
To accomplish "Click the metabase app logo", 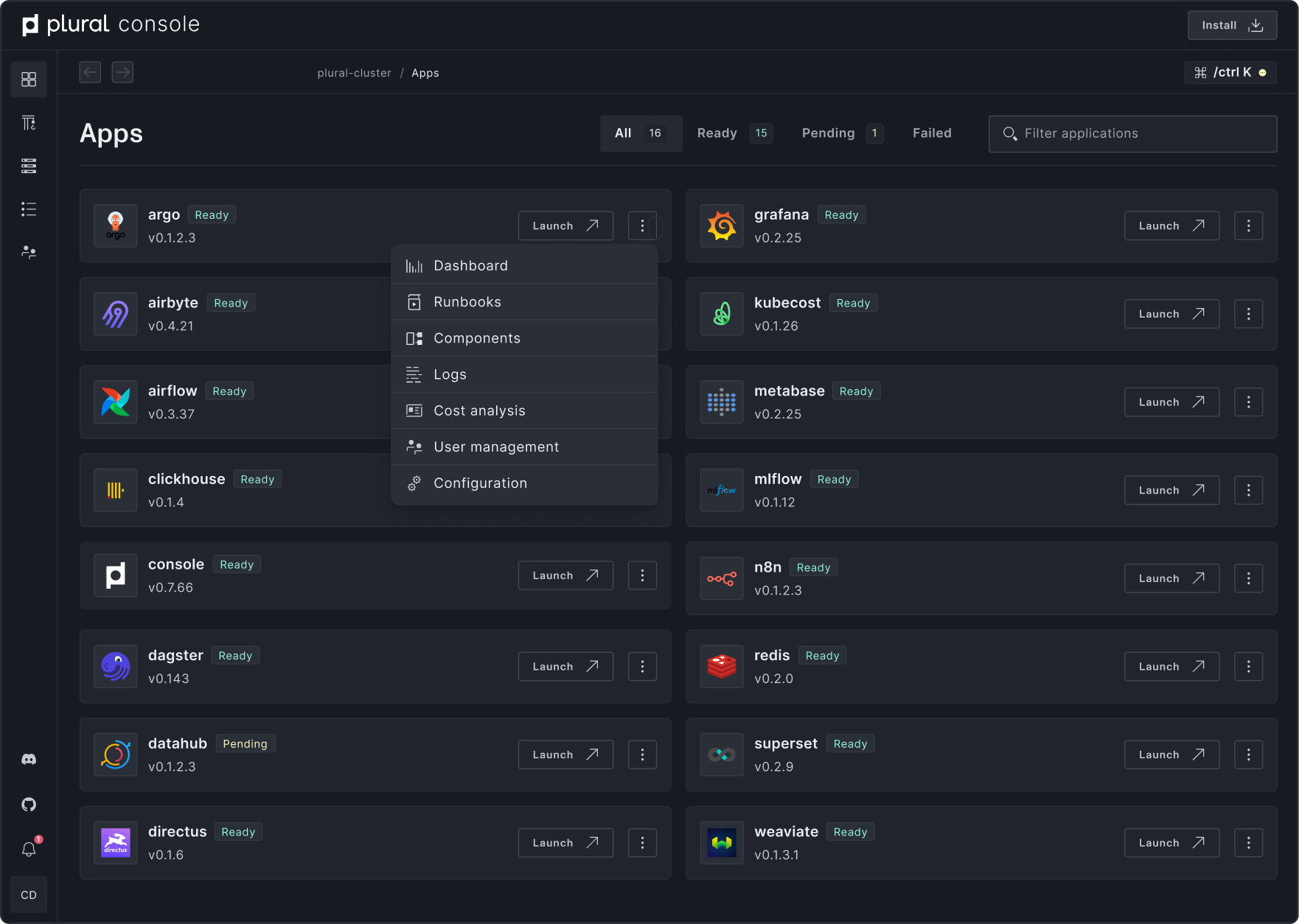I will [722, 402].
